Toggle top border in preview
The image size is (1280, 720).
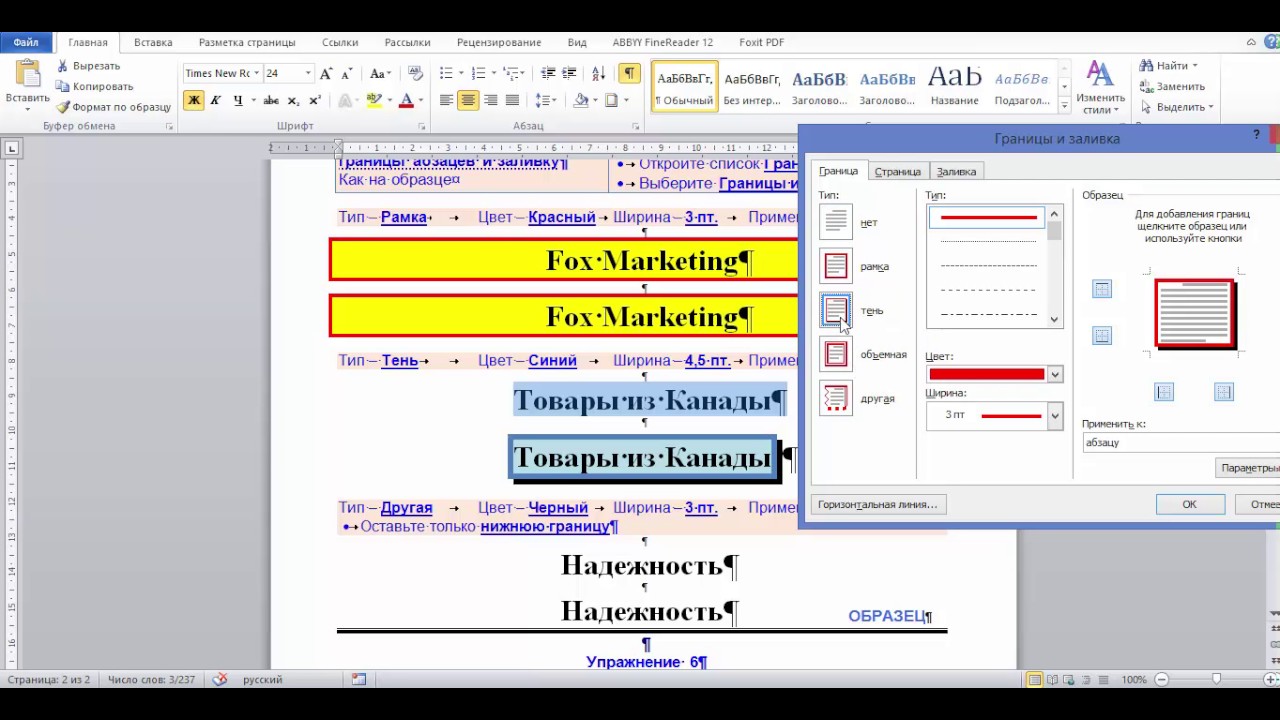[1102, 290]
